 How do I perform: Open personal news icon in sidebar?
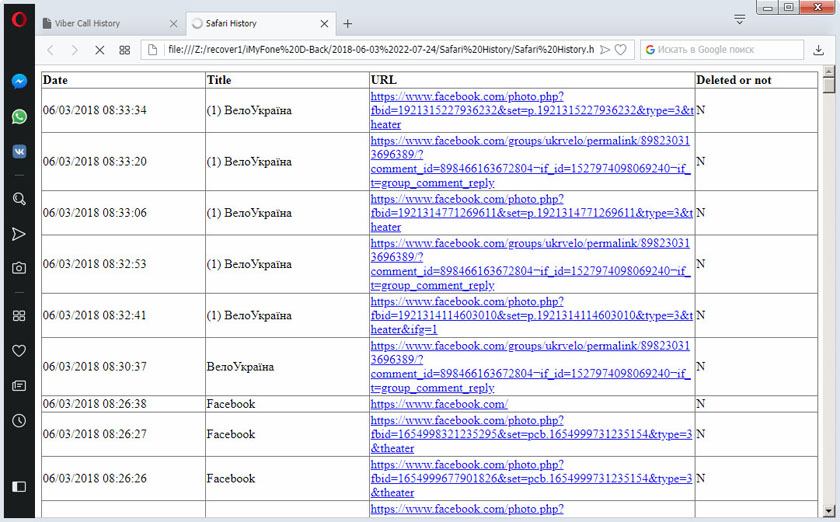[x=19, y=385]
